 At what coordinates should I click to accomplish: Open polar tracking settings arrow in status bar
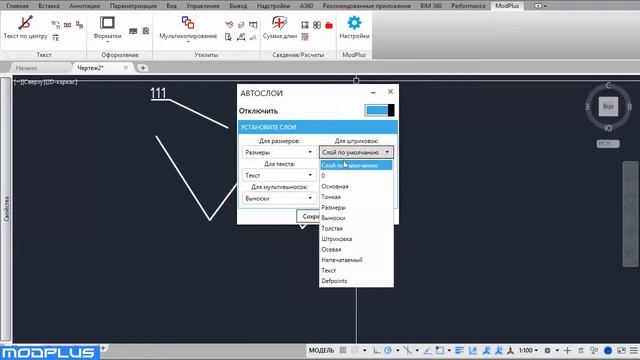[397, 351]
